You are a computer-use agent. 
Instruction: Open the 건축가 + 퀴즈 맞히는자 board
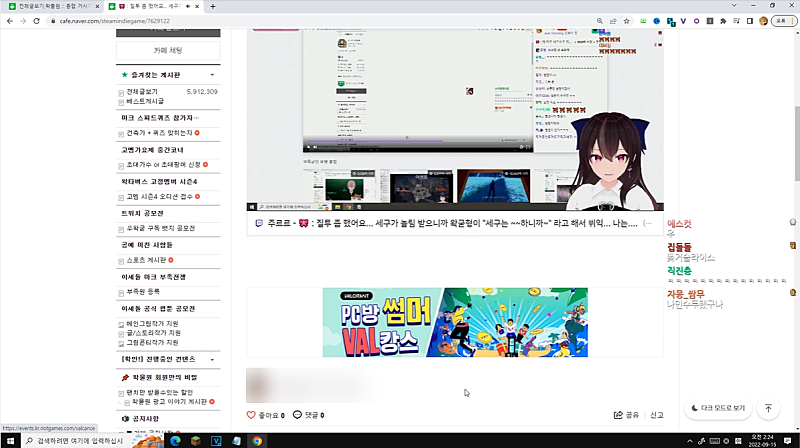(159, 133)
